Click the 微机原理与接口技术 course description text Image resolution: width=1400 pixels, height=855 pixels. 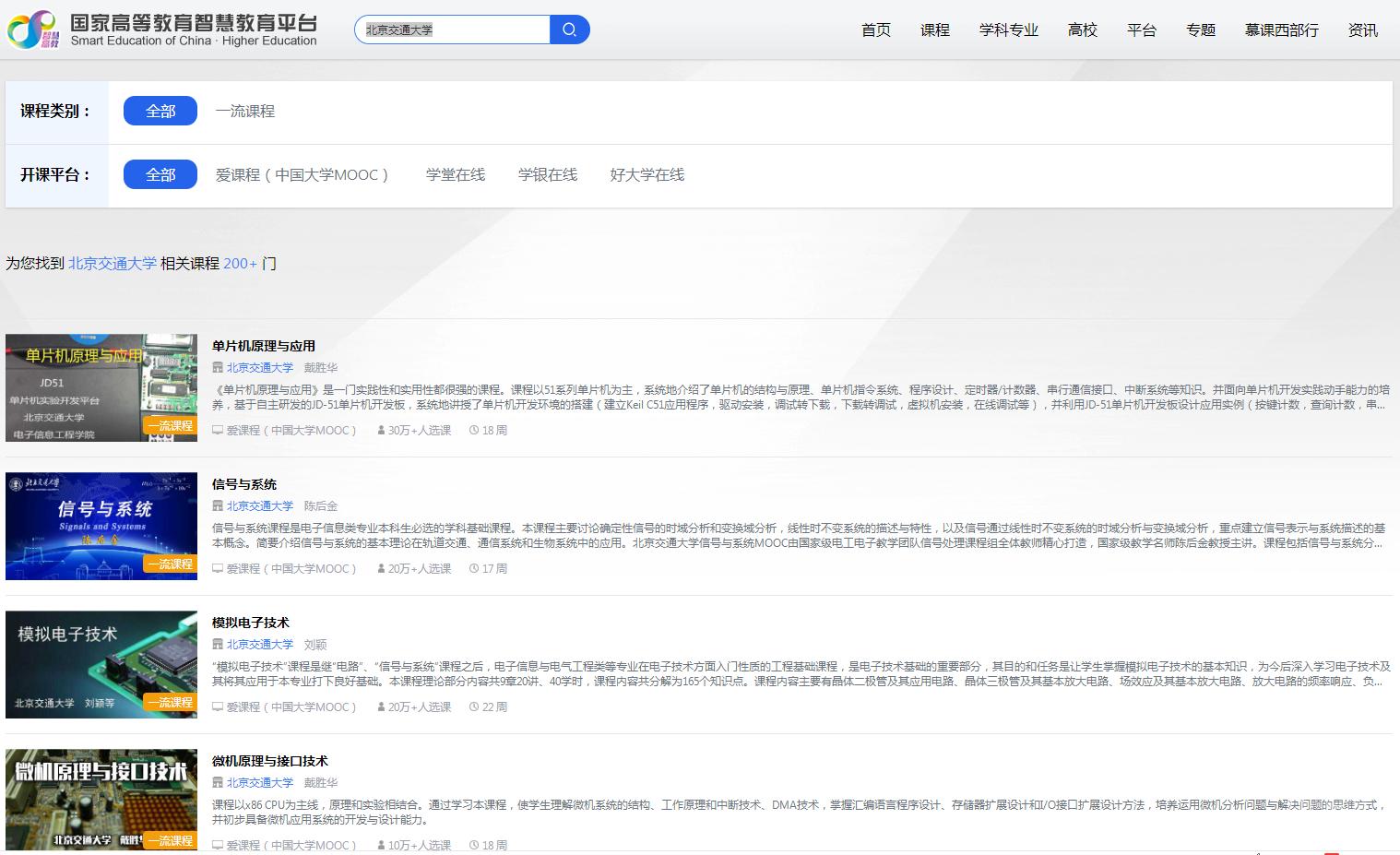(x=801, y=812)
